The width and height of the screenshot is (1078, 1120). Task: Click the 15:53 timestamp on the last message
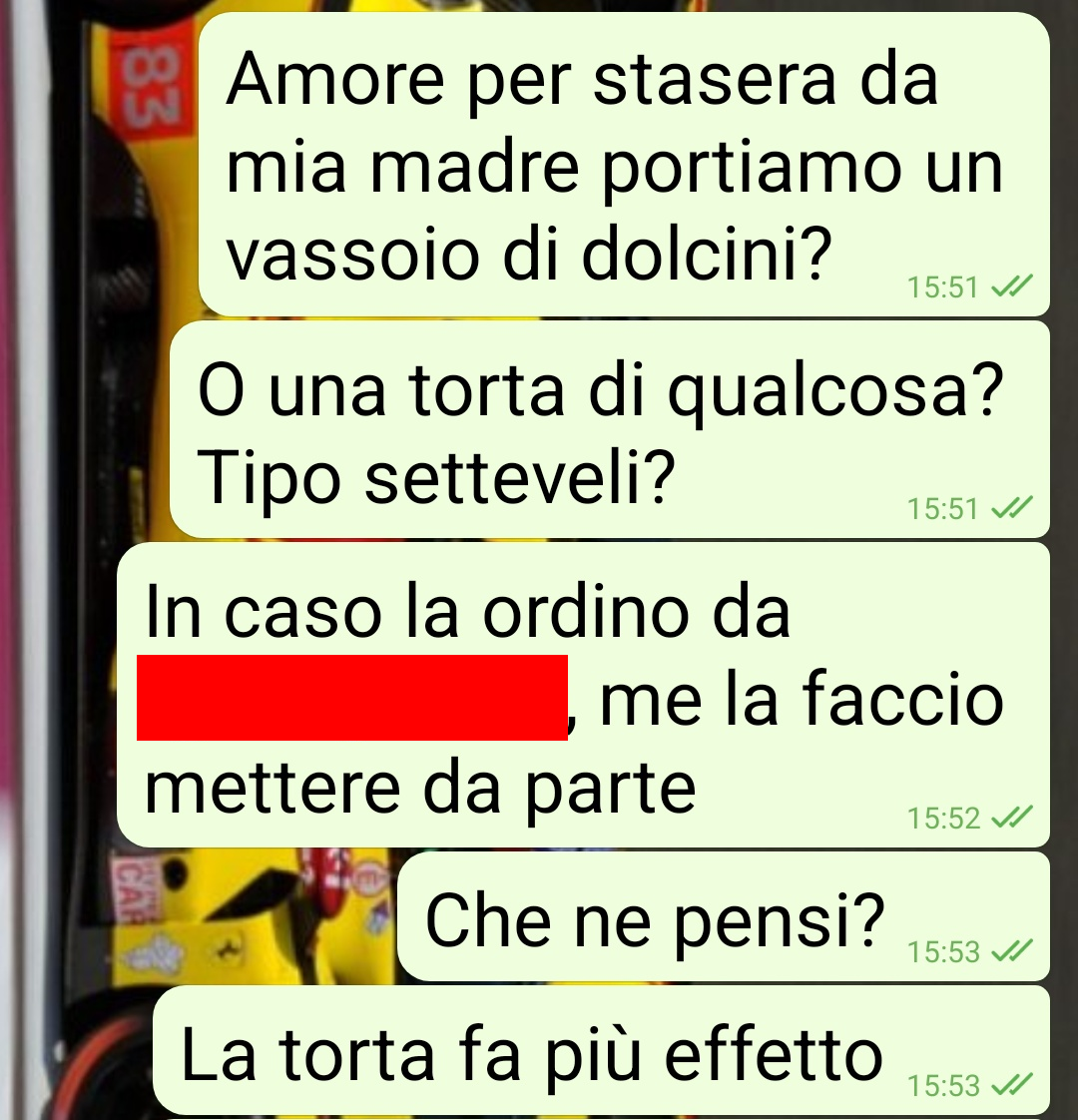point(943,1086)
